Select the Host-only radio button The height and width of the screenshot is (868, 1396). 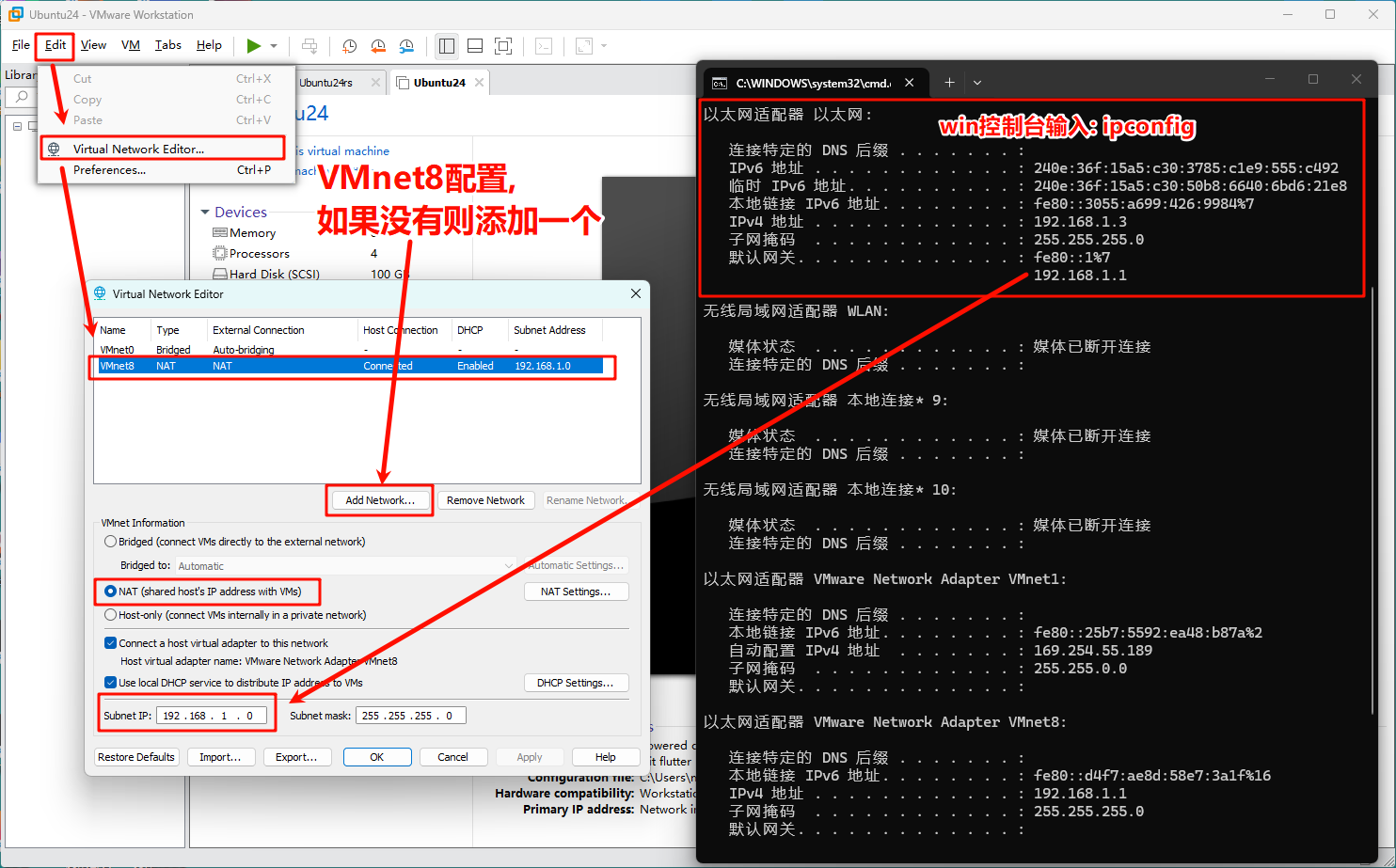coord(111,615)
